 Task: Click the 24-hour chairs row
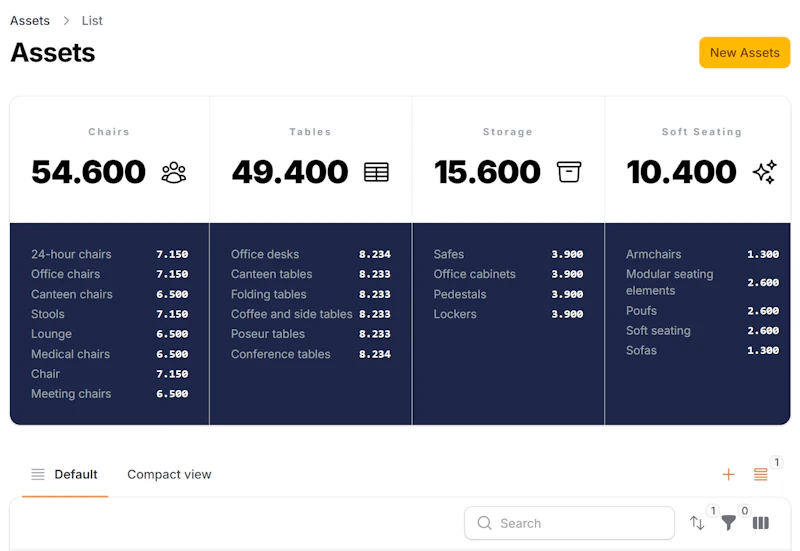[110, 254]
